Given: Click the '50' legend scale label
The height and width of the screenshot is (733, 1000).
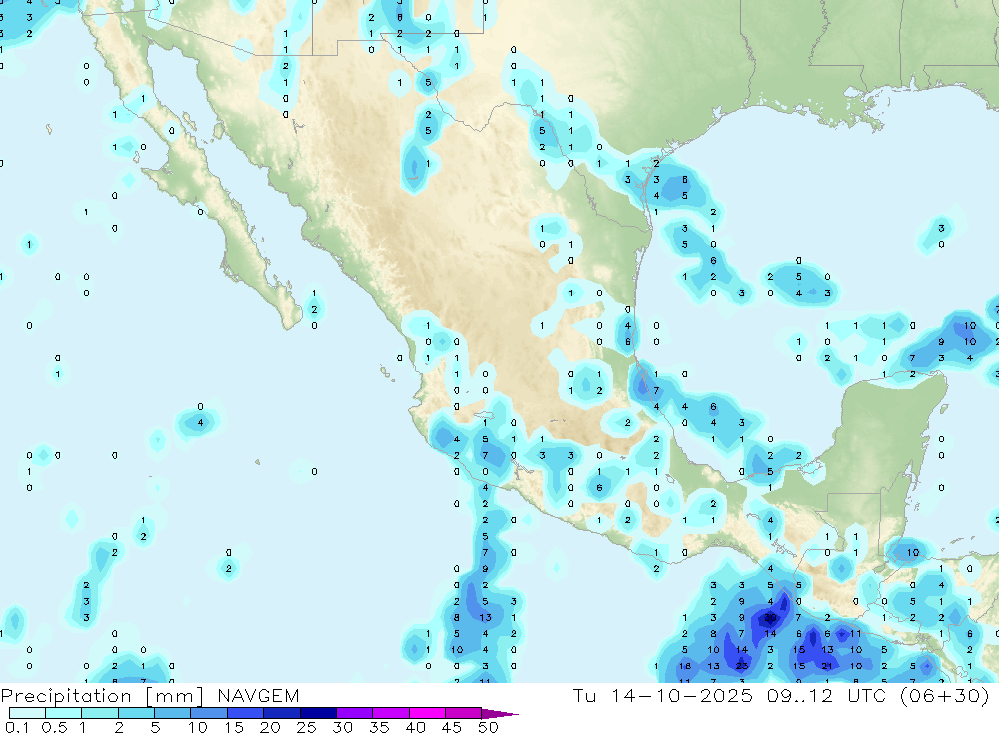Looking at the screenshot, I should tap(488, 727).
